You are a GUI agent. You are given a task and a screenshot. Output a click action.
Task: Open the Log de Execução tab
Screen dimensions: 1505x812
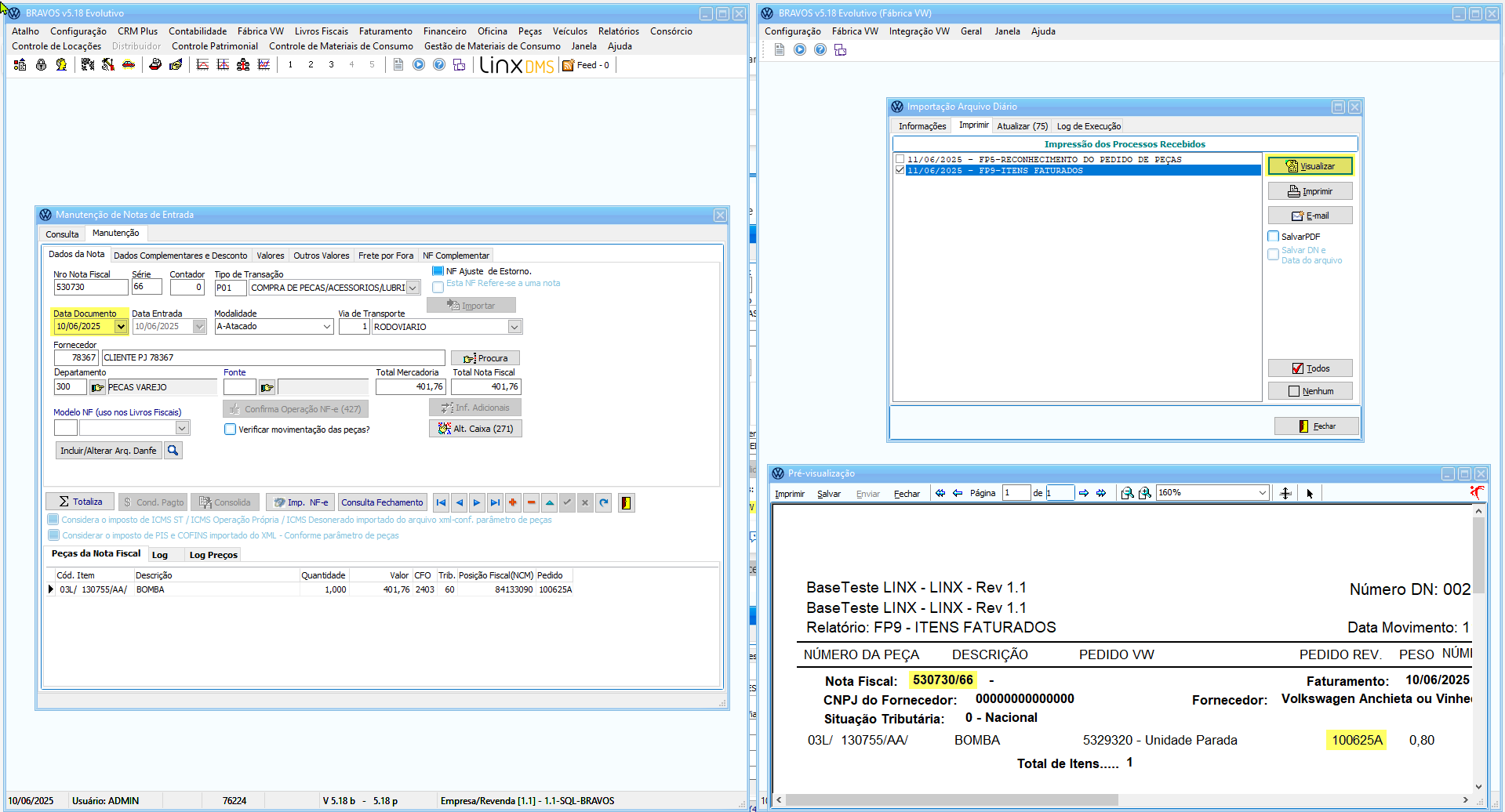[x=1089, y=126]
